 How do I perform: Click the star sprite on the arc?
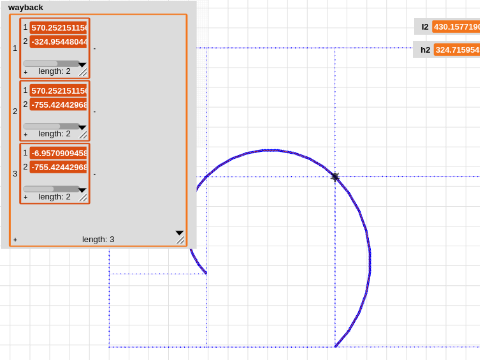[x=335, y=177]
